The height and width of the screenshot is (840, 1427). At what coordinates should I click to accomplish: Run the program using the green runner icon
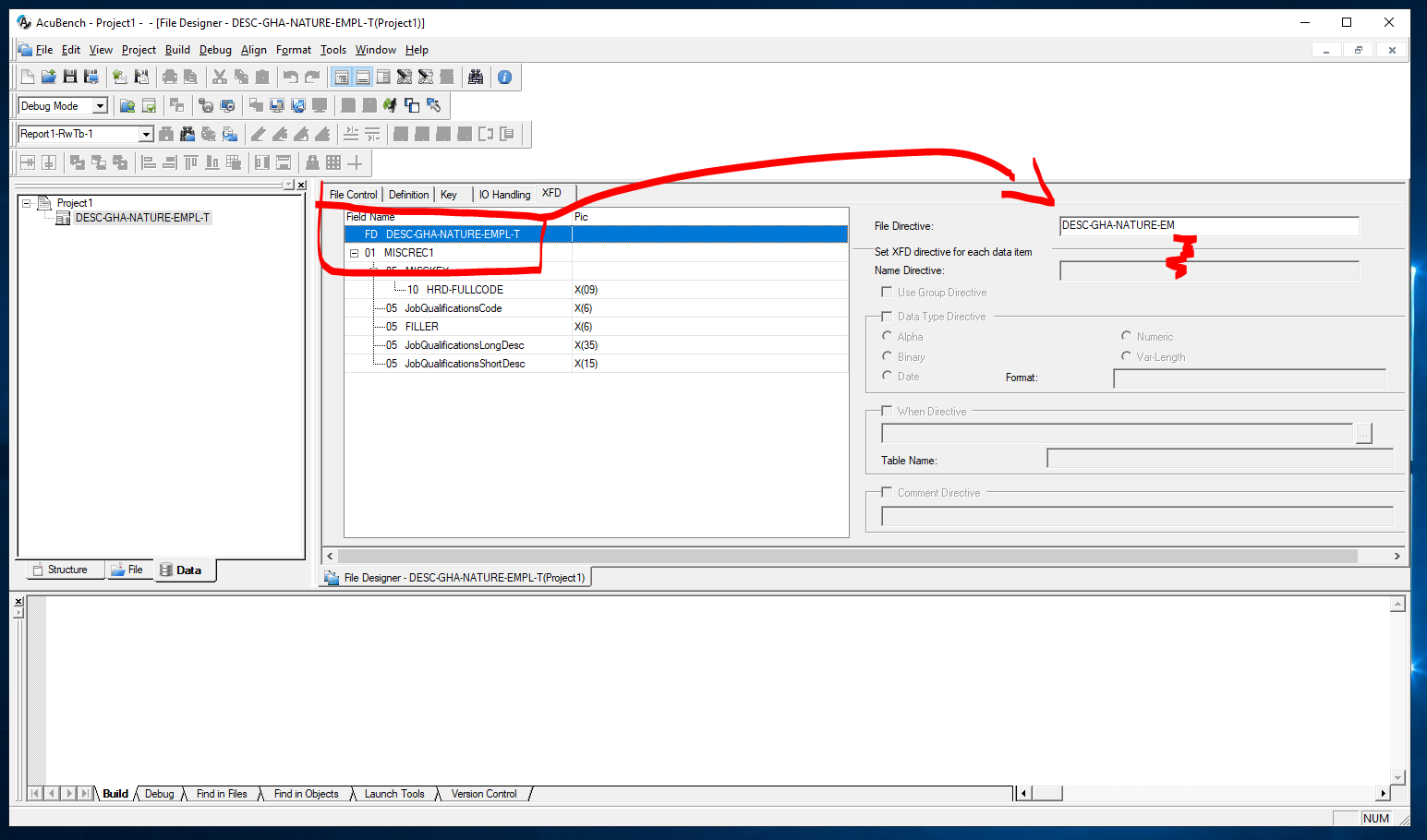[x=391, y=105]
